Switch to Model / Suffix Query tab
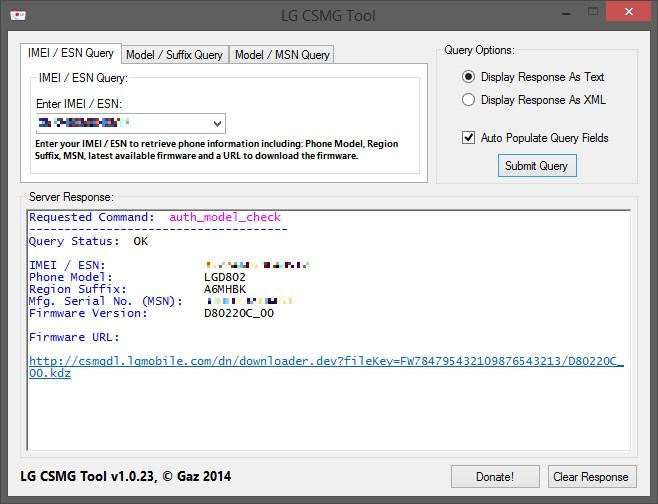Image resolution: width=658 pixels, height=504 pixels. click(175, 55)
